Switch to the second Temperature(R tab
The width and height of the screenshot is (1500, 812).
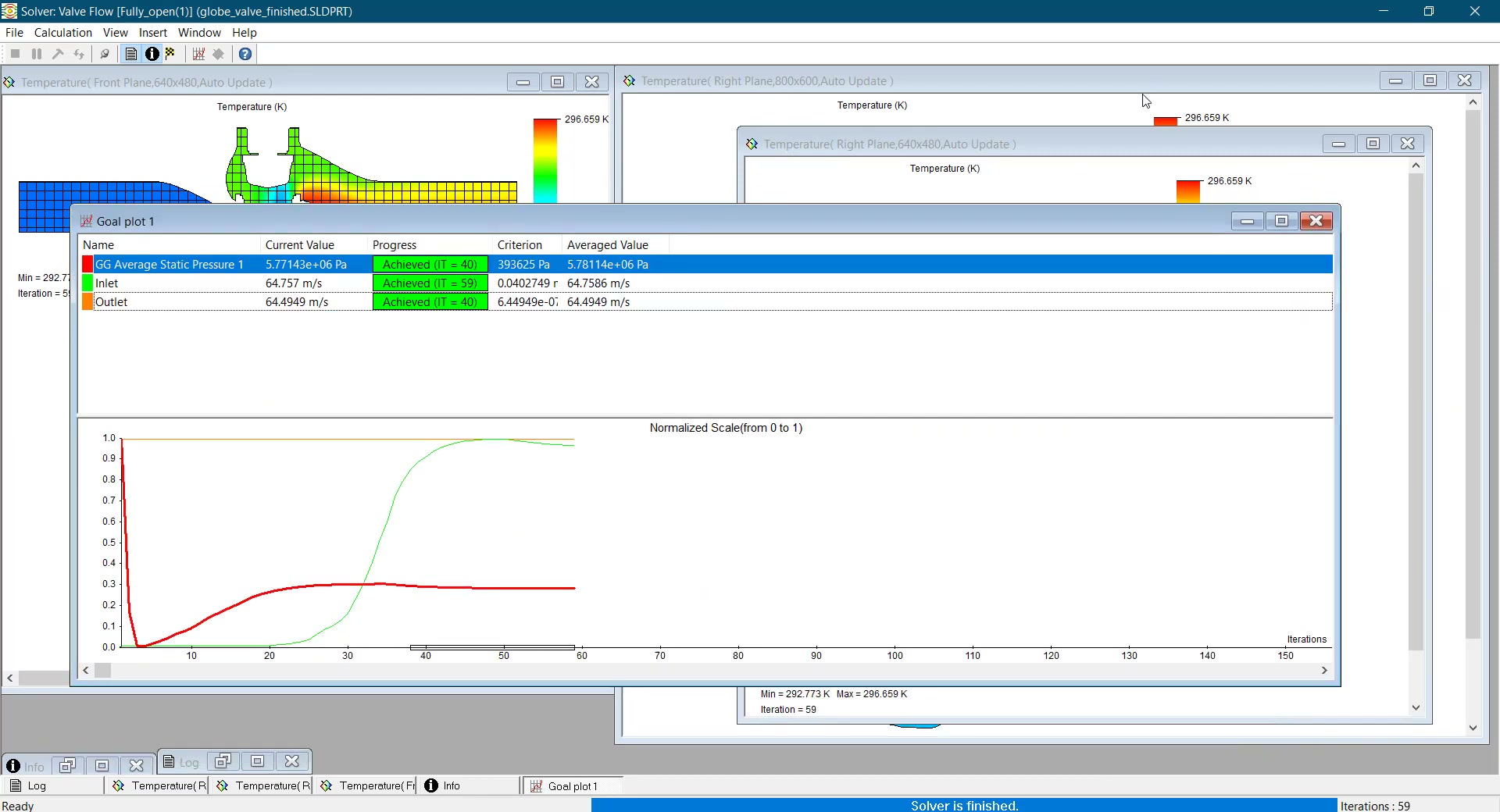pyautogui.click(x=261, y=785)
